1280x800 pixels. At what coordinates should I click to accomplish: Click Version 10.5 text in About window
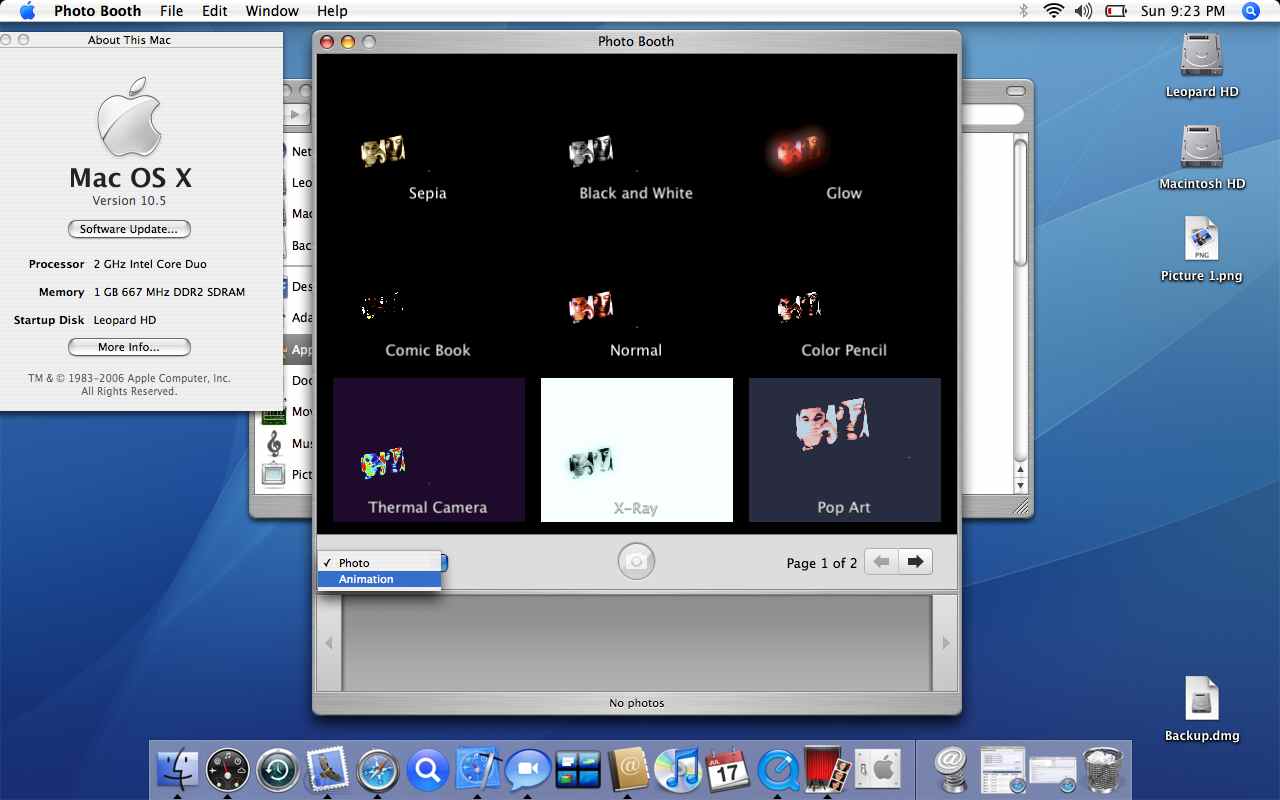[x=129, y=201]
